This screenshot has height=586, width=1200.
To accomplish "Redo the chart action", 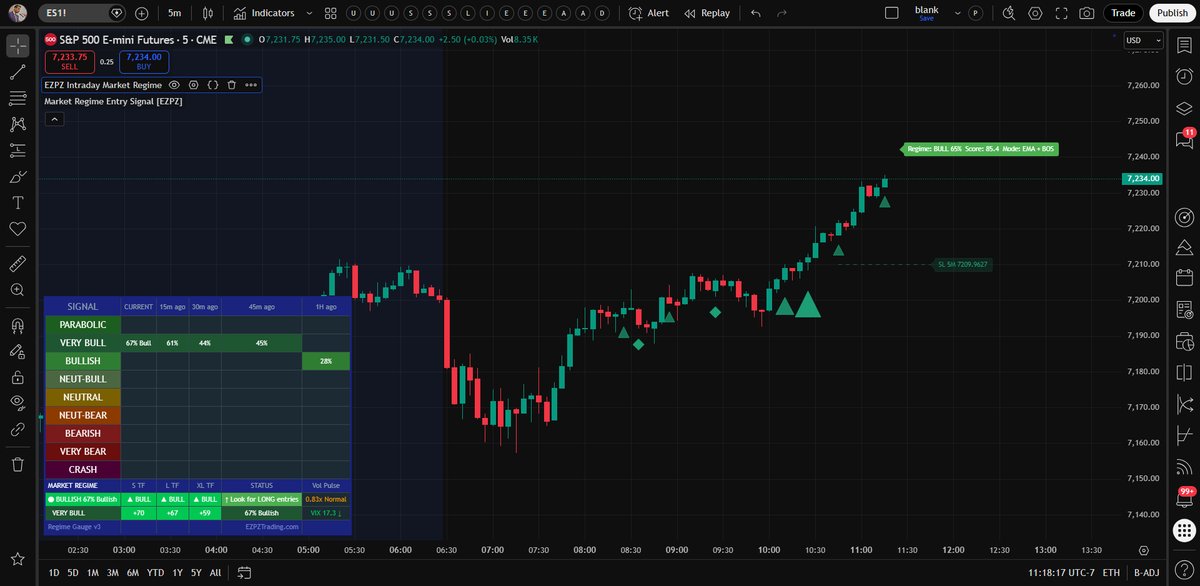I will 783,13.
